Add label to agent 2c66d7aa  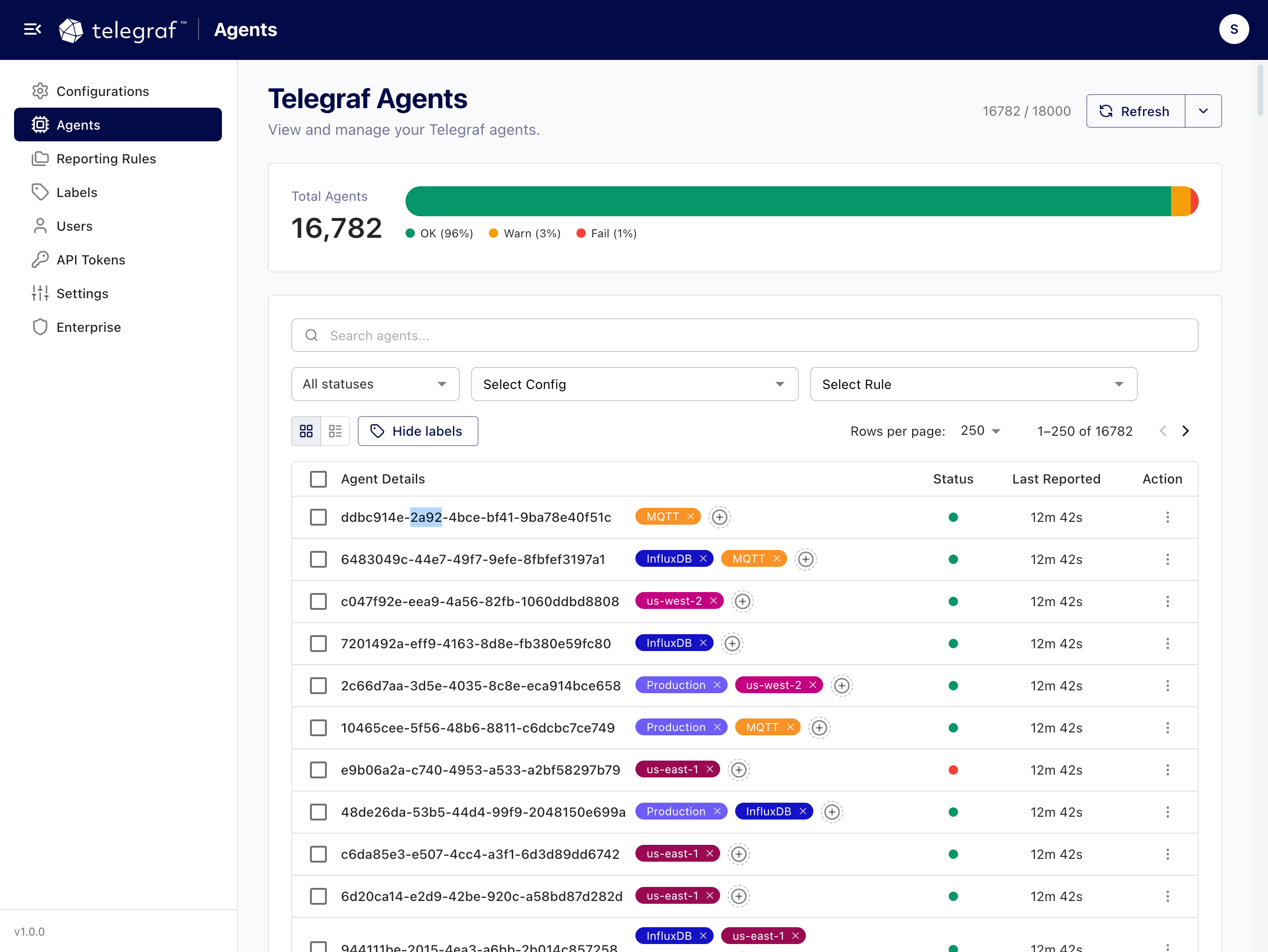[841, 686]
